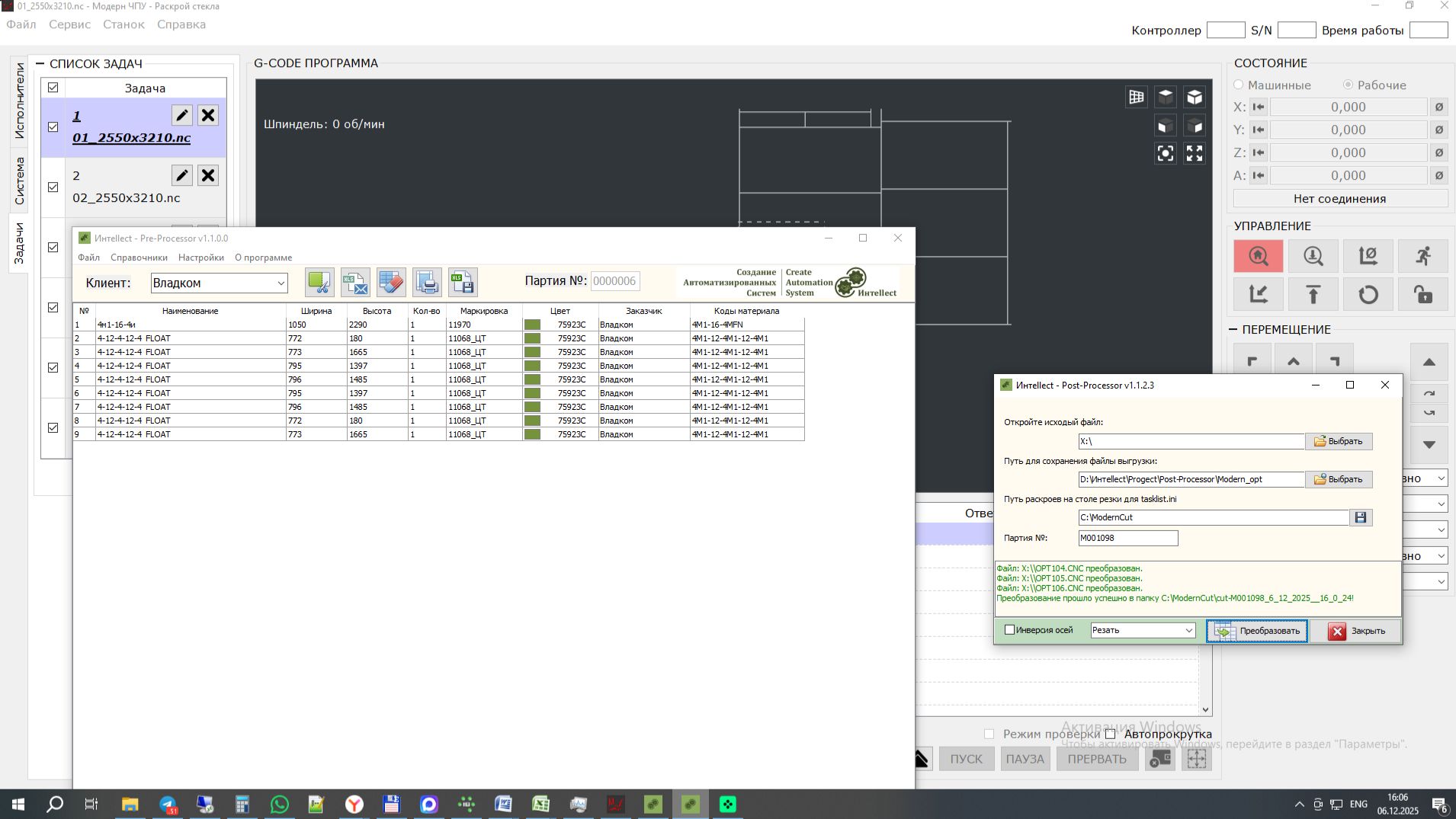
Task: Click the running man icon in Управление
Action: point(1422,257)
